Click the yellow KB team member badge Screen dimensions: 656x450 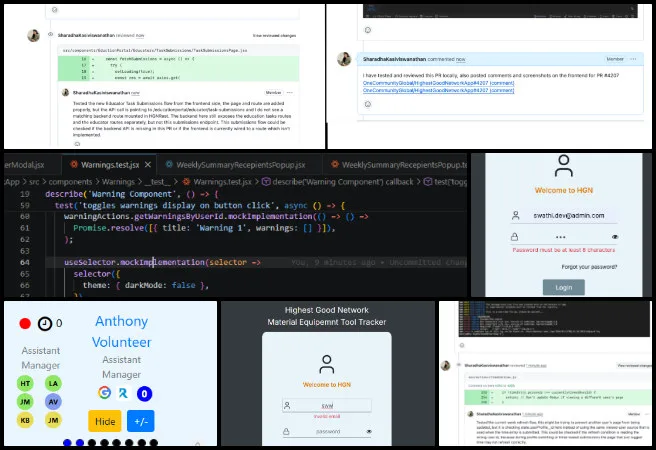[25, 420]
